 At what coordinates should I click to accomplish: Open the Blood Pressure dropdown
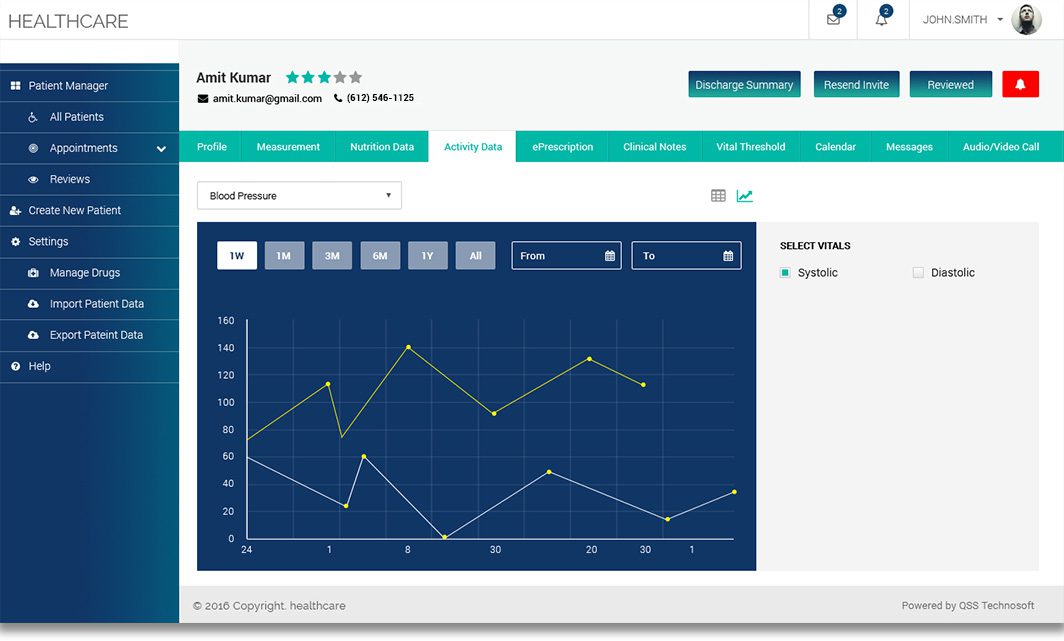(x=299, y=195)
